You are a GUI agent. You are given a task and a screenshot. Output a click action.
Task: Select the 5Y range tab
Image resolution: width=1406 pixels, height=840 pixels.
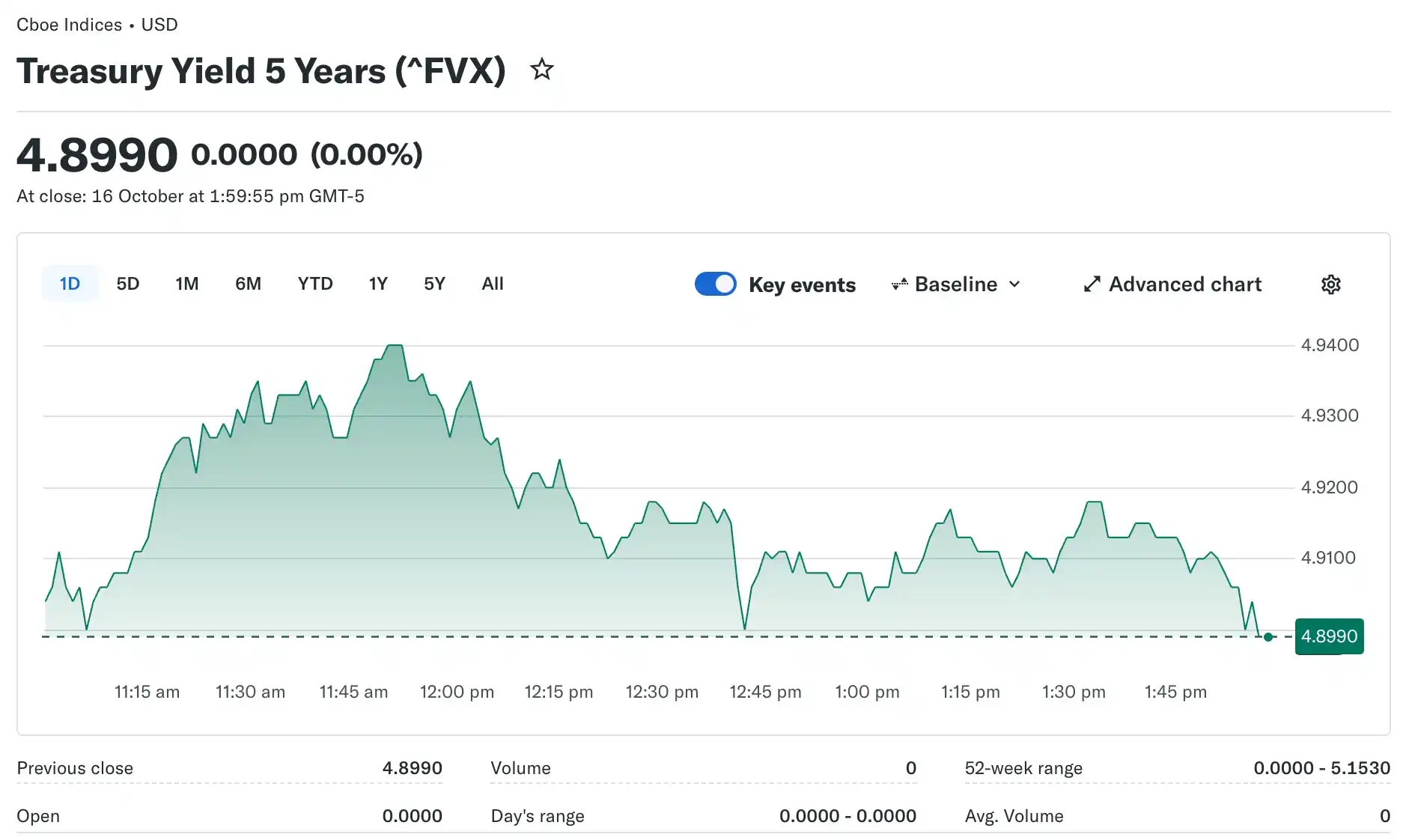(434, 284)
